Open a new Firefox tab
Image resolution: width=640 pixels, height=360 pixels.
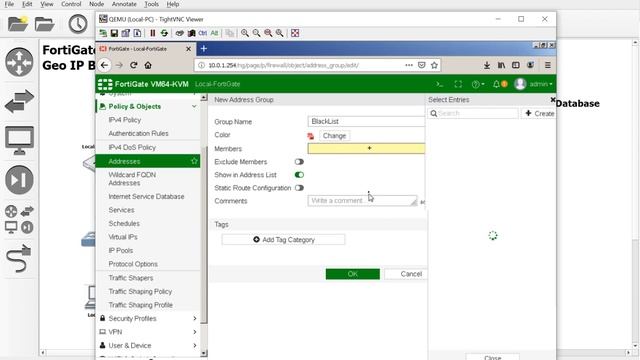pos(203,49)
